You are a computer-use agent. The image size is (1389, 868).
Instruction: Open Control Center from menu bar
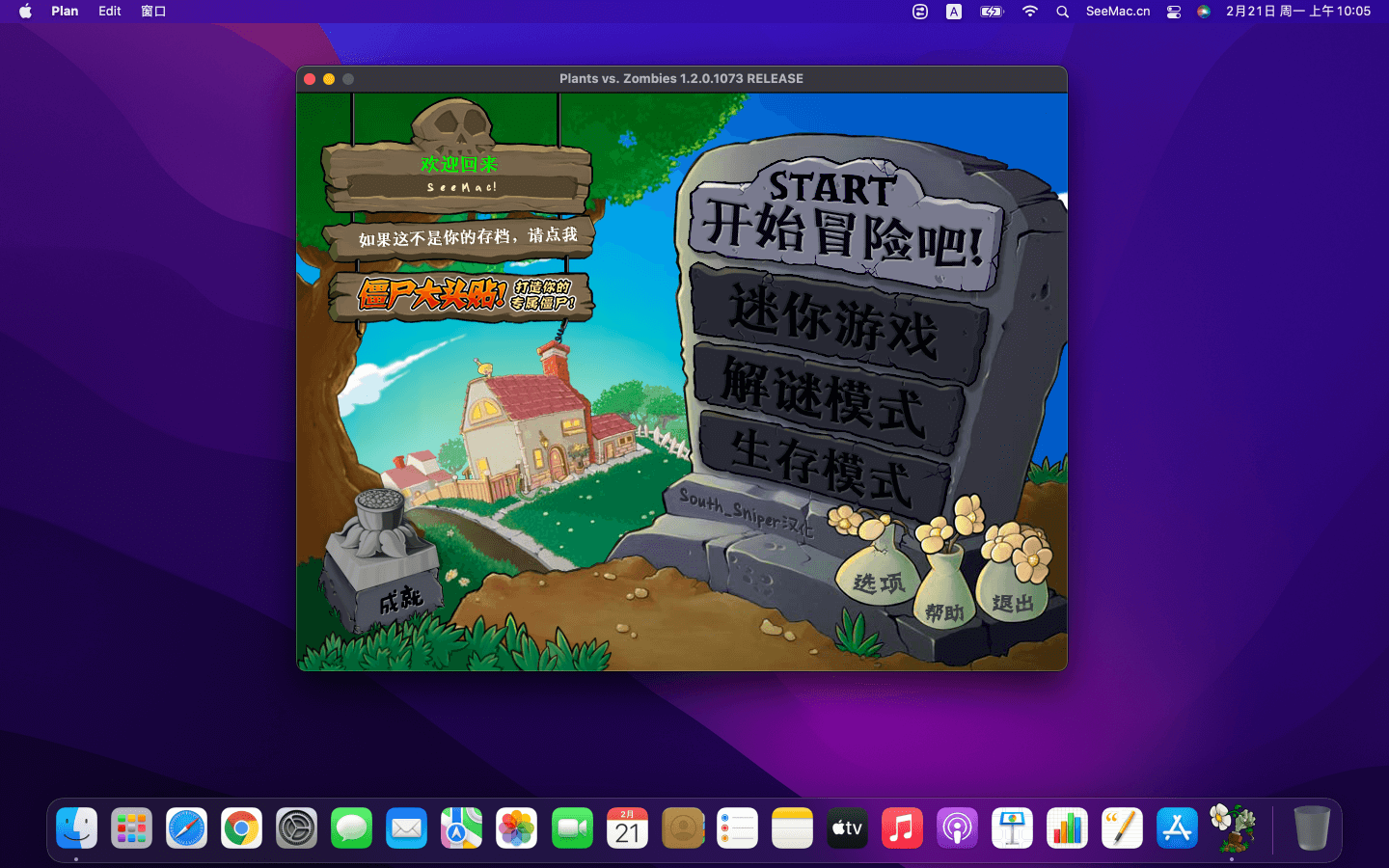[1174, 12]
